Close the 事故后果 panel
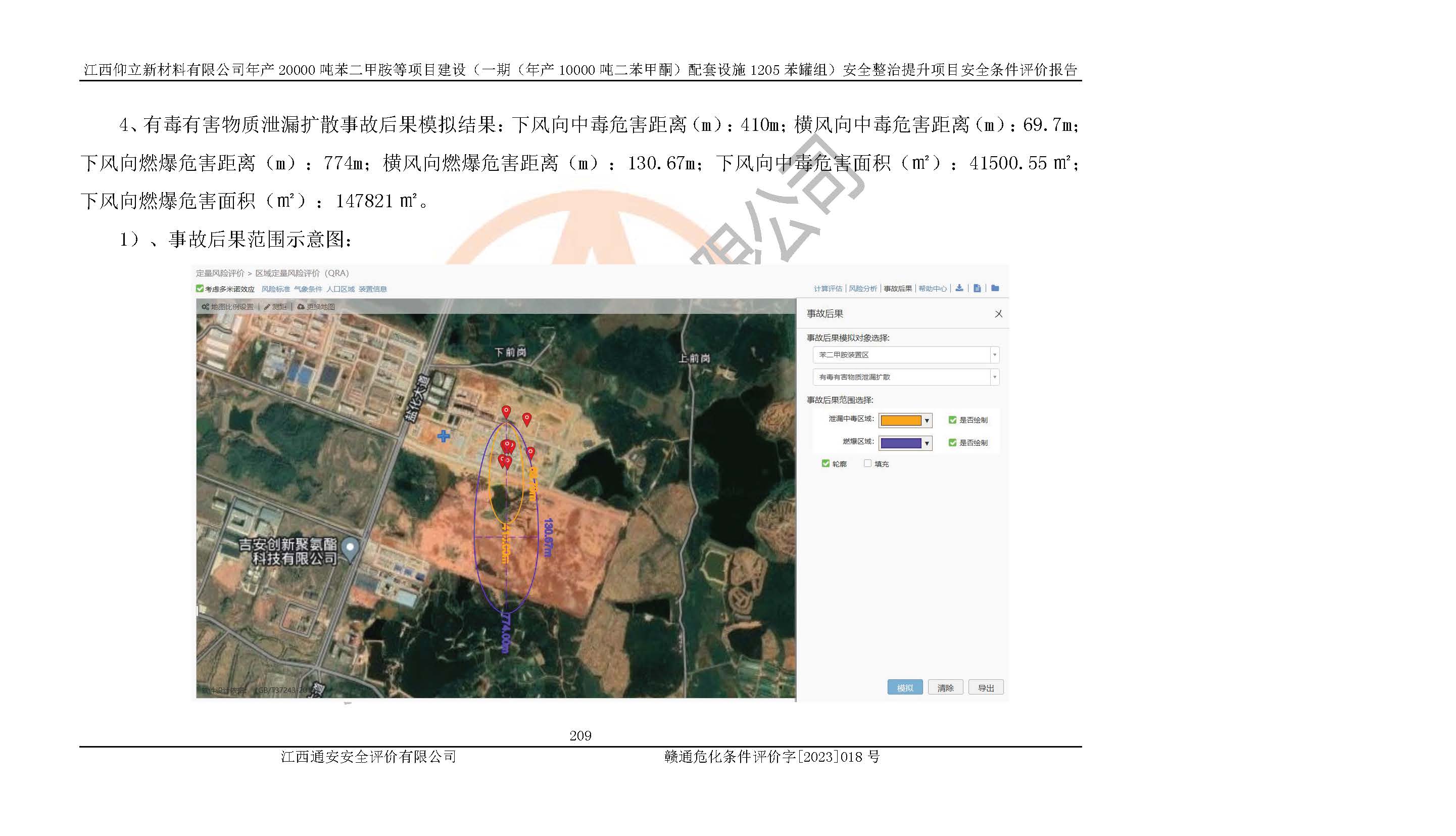1456x836 pixels. [x=999, y=313]
